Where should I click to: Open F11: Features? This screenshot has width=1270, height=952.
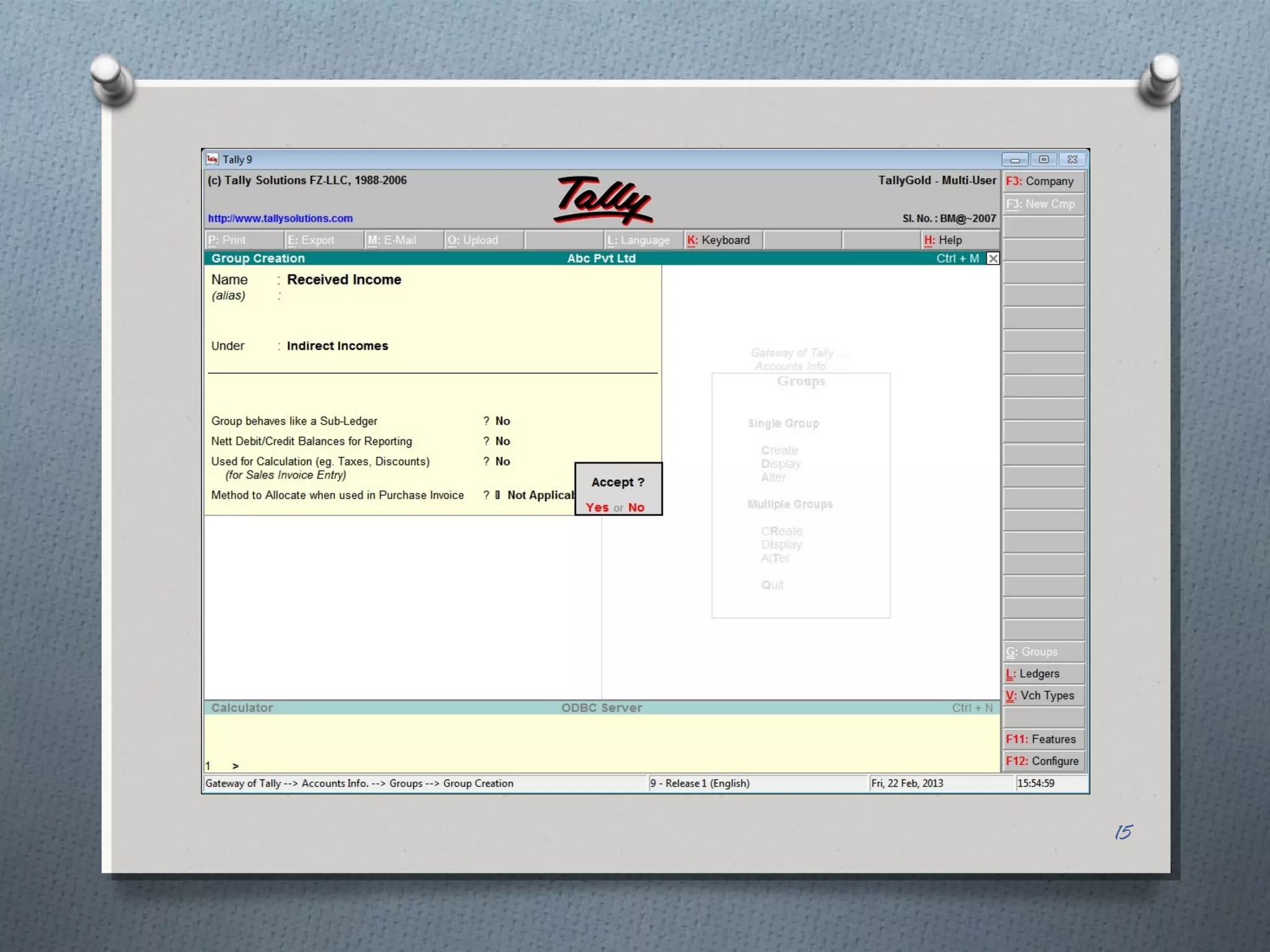click(1044, 739)
